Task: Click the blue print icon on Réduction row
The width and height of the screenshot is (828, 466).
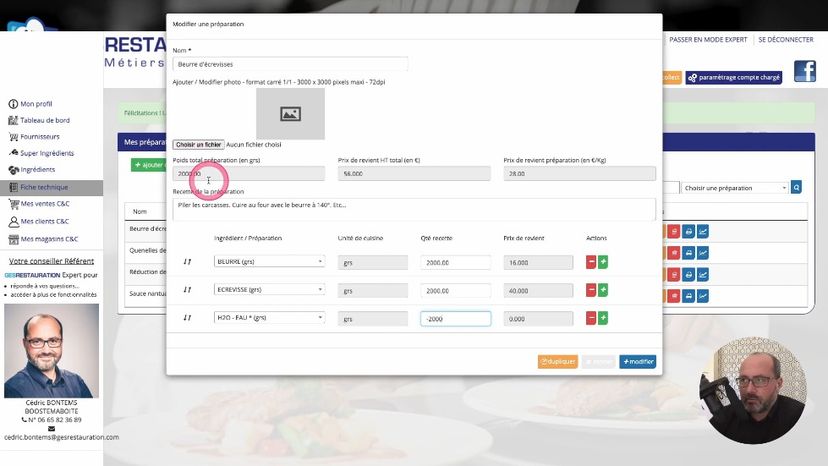Action: tap(688, 275)
